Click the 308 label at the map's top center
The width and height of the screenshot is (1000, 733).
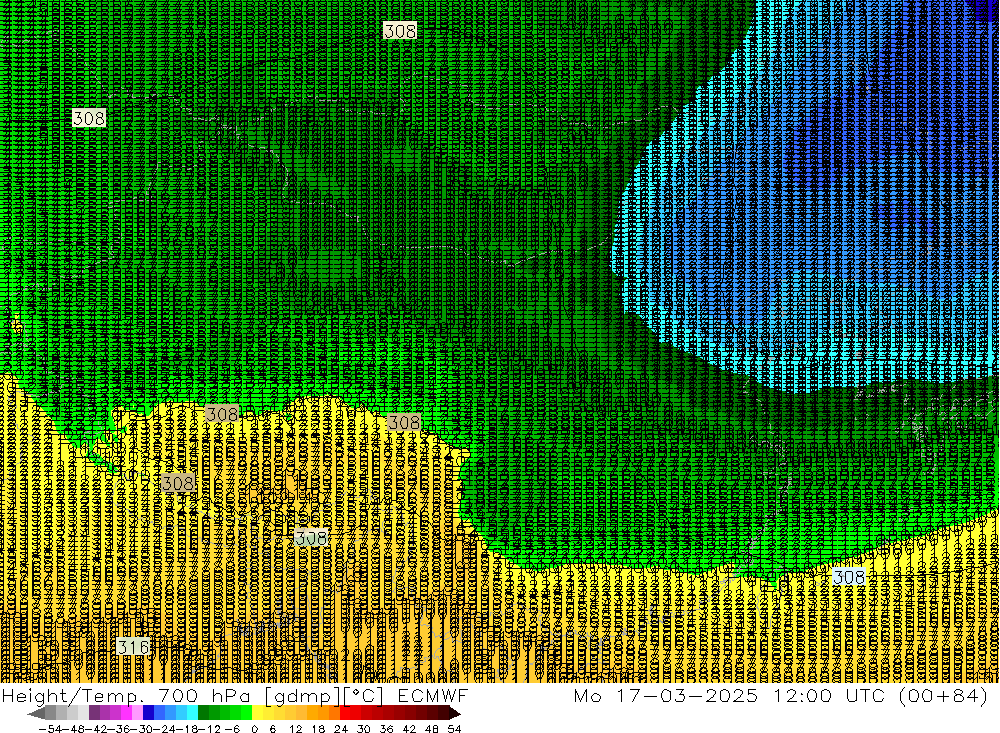400,31
